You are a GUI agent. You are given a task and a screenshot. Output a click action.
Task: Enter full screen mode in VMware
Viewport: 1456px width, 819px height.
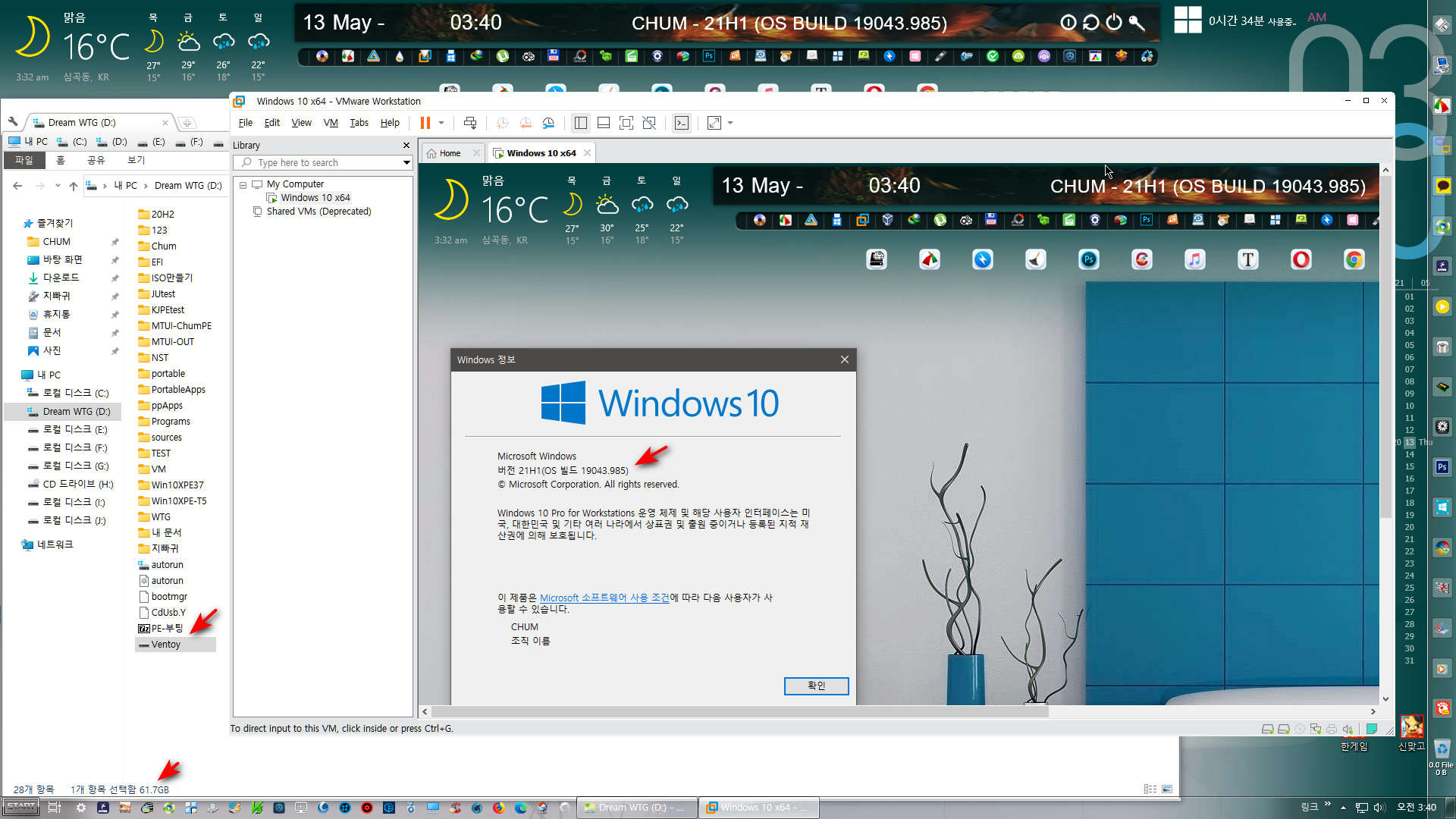pyautogui.click(x=626, y=123)
